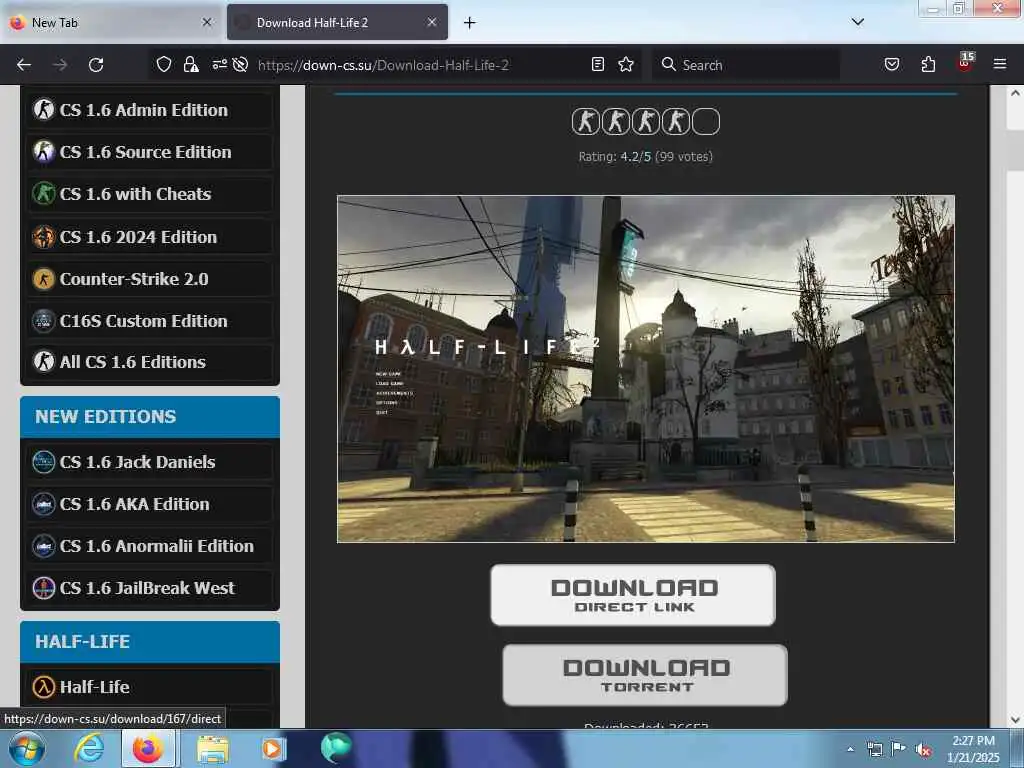Click the autoplay blocked icon in address bar
This screenshot has height=768, width=1024.
tap(240, 64)
